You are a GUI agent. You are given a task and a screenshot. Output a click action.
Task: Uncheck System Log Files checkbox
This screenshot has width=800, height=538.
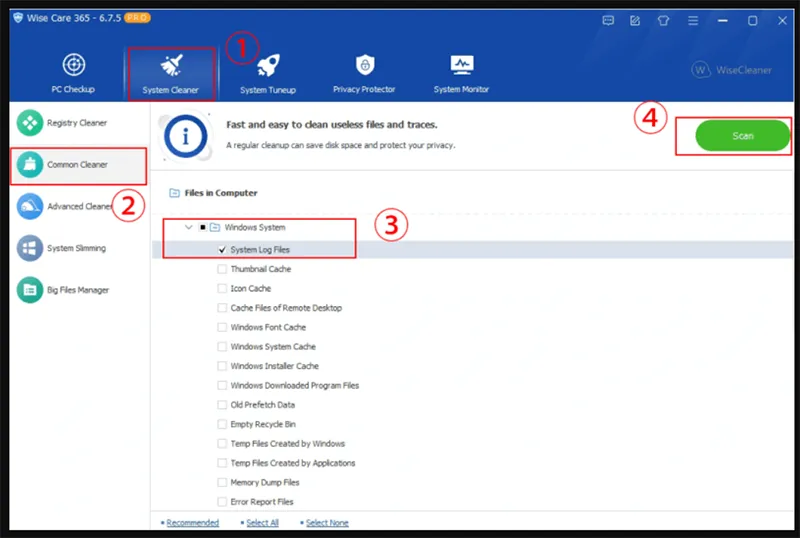tap(222, 250)
